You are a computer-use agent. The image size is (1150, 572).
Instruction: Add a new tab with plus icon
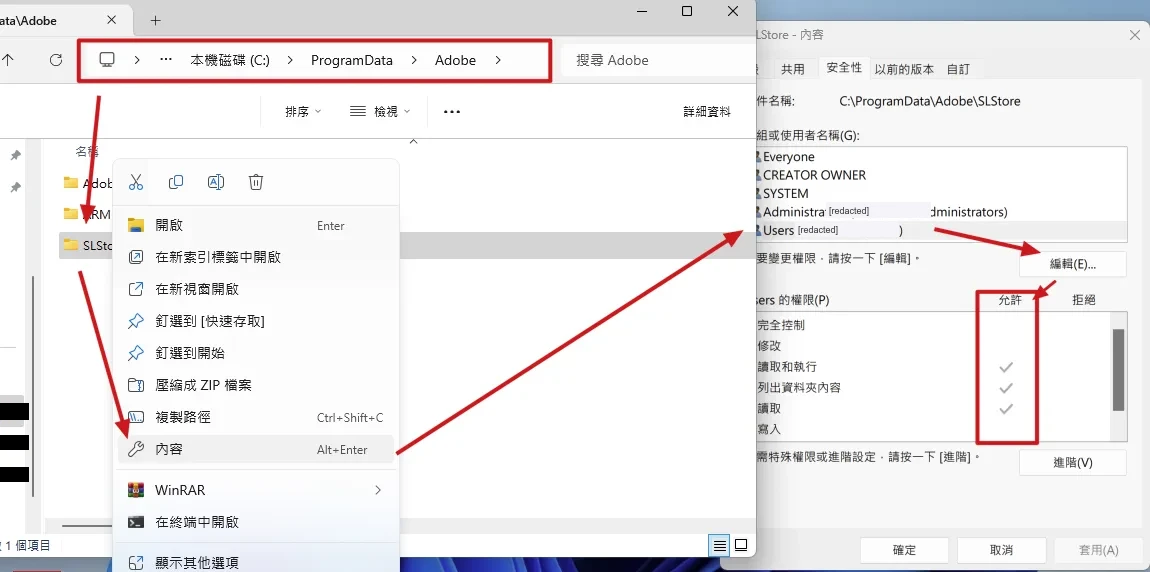coord(155,21)
